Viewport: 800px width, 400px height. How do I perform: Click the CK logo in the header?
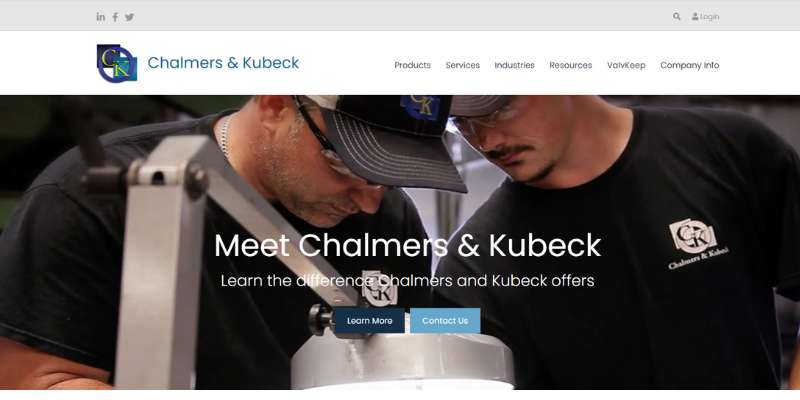click(117, 63)
